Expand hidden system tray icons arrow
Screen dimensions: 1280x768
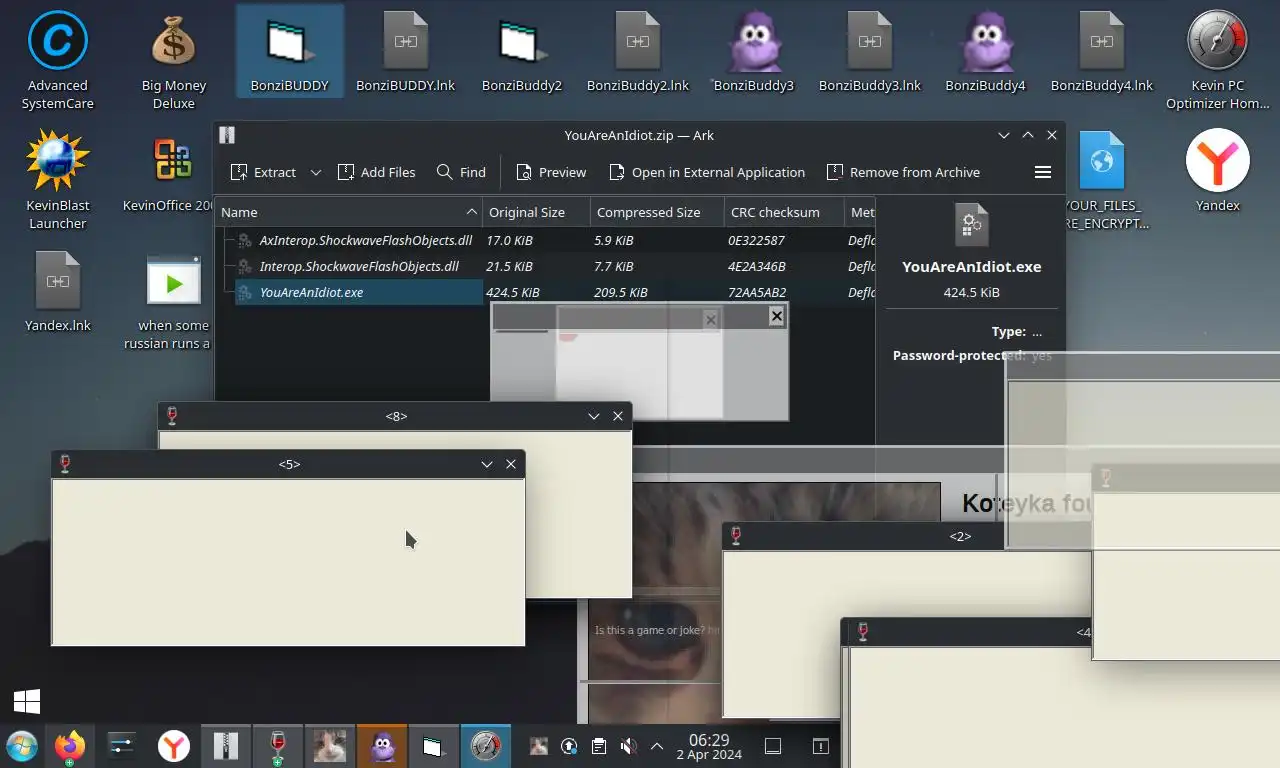(x=657, y=746)
